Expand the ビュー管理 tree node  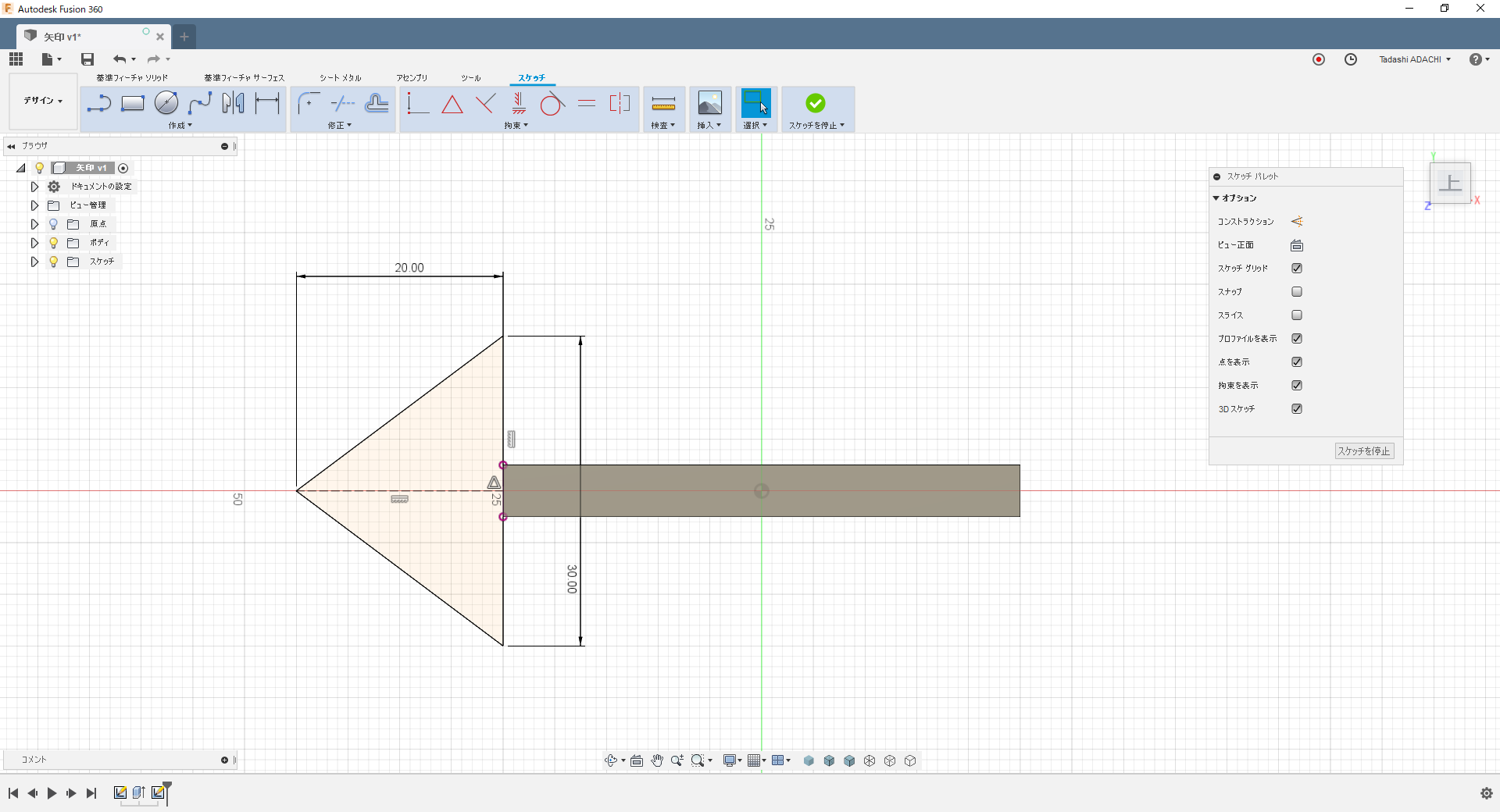click(x=34, y=205)
